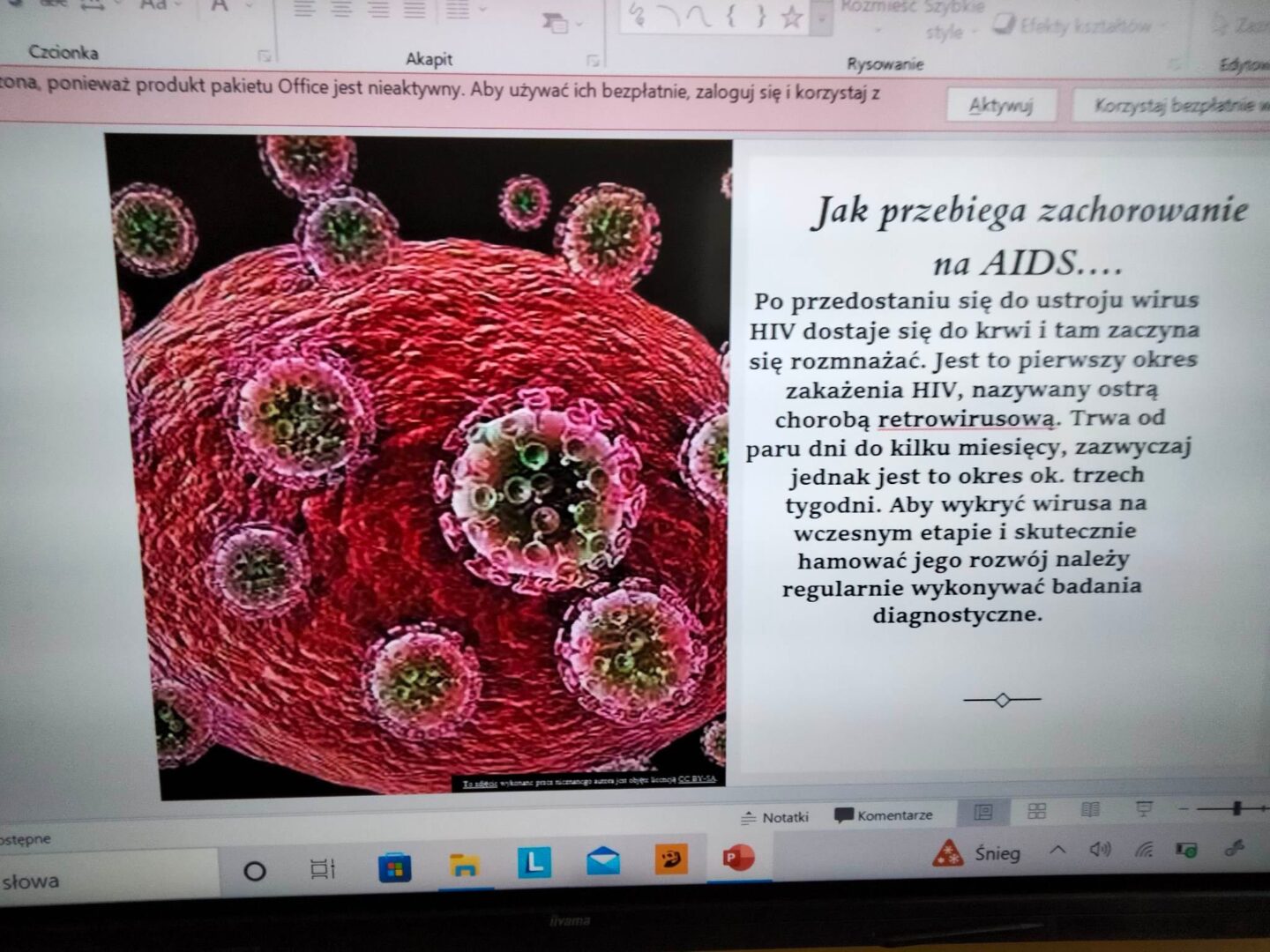This screenshot has height=952, width=1270.
Task: Click the zoom slider handle
Action: [1237, 807]
